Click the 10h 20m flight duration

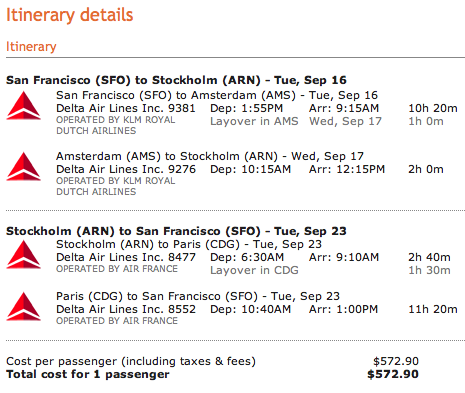click(433, 108)
